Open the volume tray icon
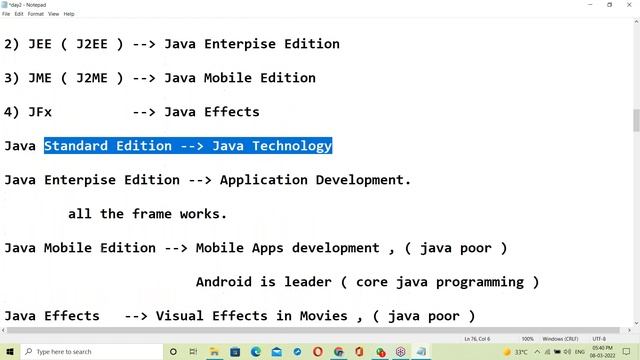 (x=567, y=351)
